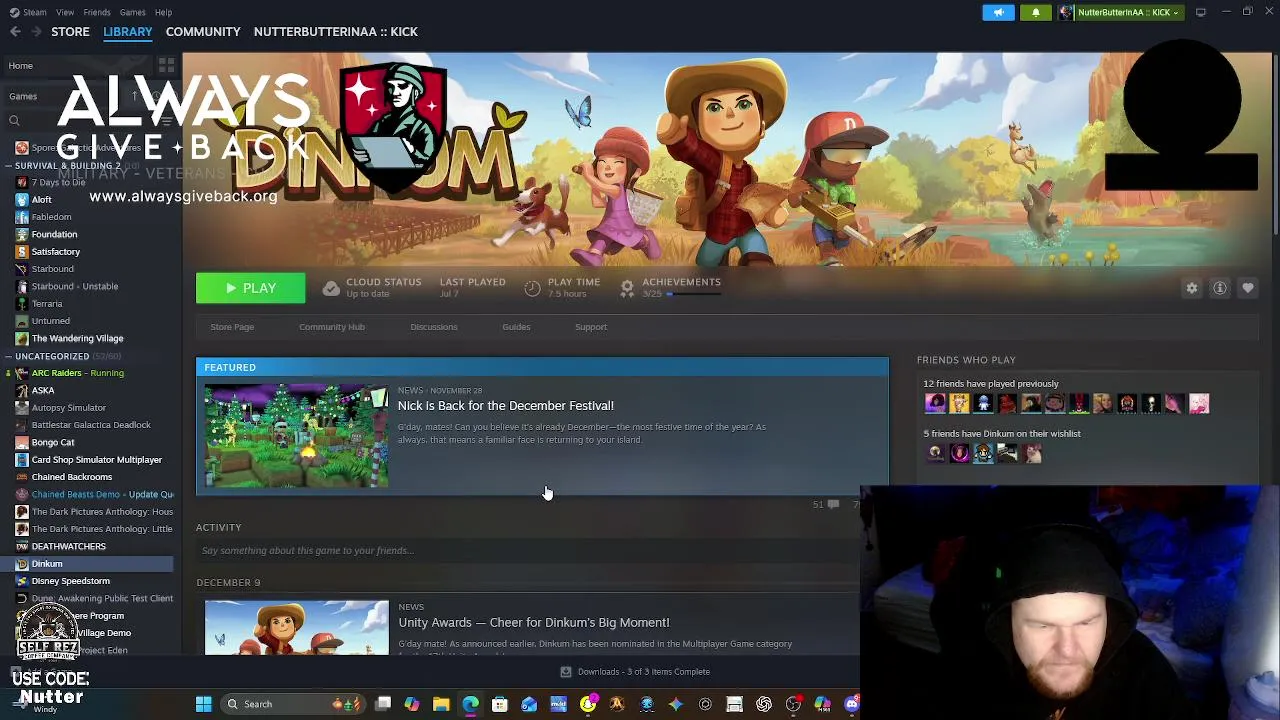Switch library to grid view icon
Viewport: 1280px width, 720px height.
[x=166, y=66]
